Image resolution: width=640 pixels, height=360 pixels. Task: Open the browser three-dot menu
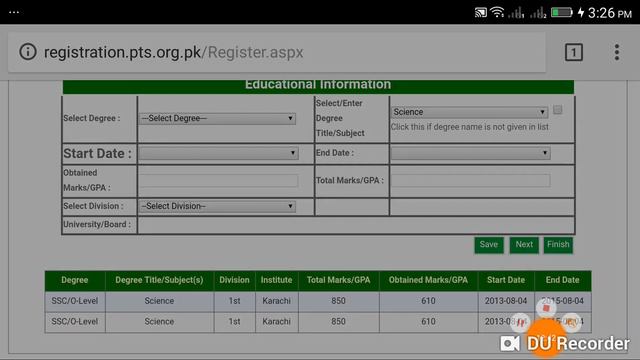(x=617, y=52)
